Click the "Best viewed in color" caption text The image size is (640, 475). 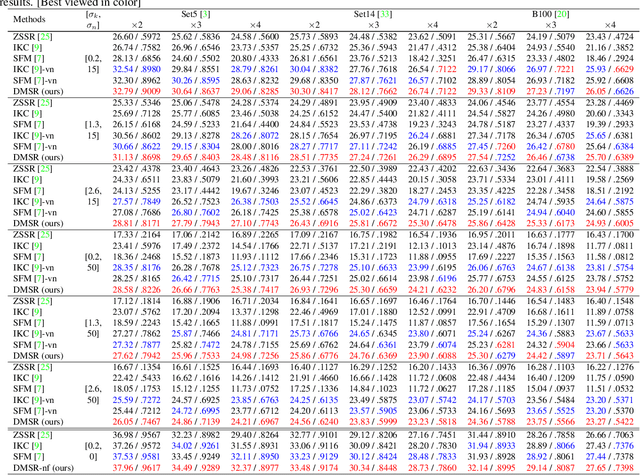pyautogui.click(x=82, y=3)
